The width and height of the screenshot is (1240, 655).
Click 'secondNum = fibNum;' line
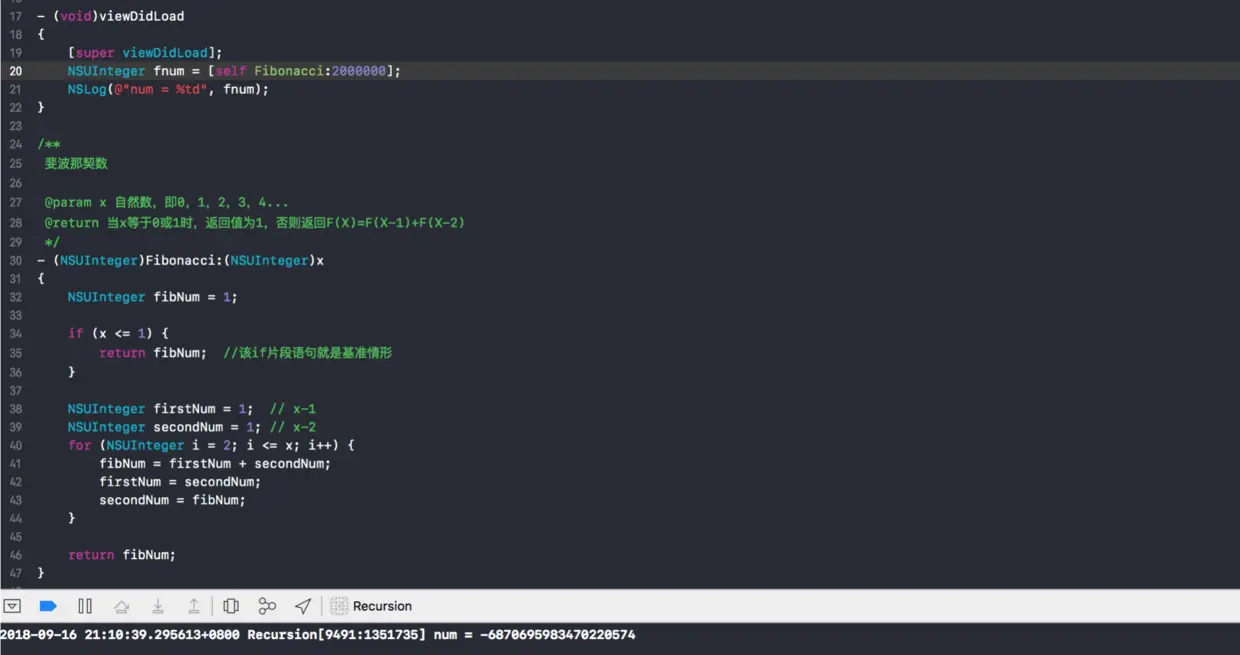click(x=172, y=500)
